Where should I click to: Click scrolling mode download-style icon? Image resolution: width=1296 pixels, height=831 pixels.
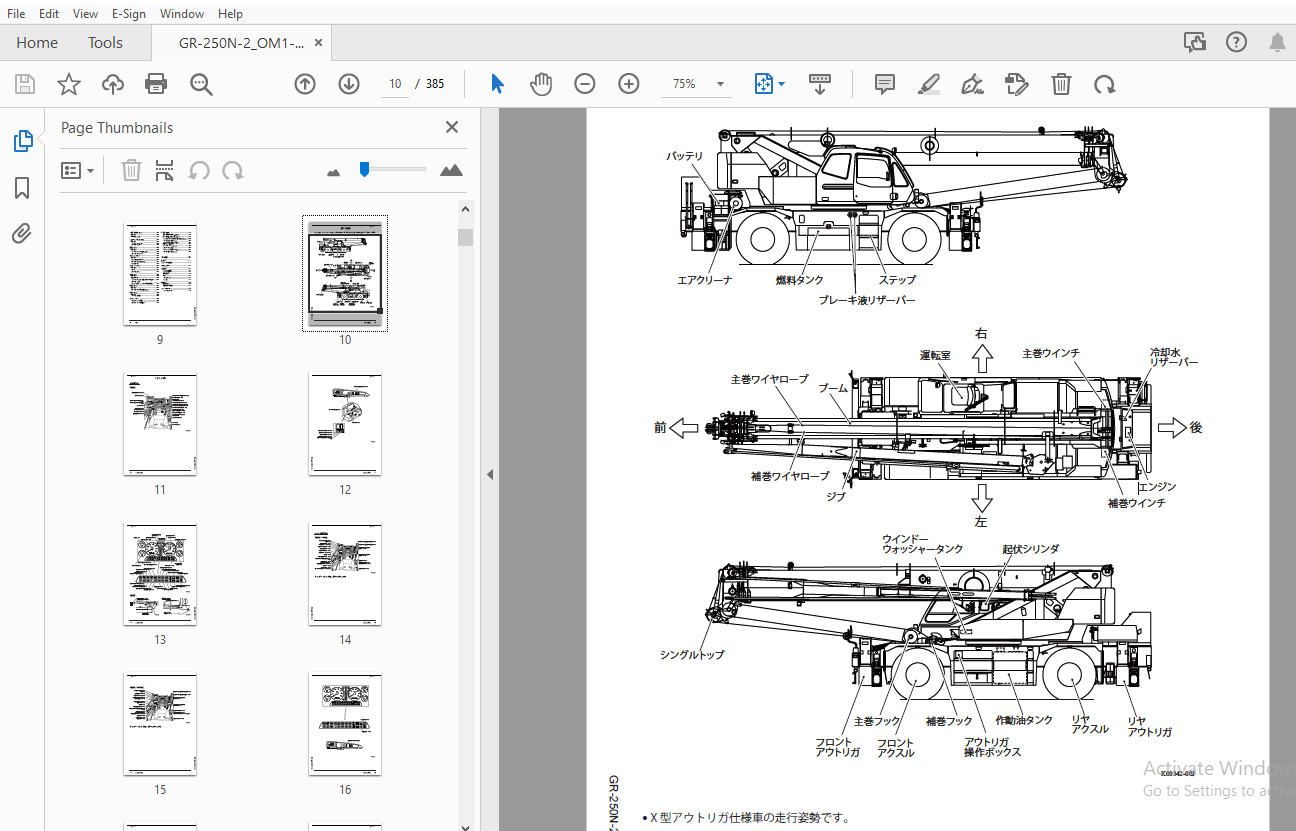tap(820, 84)
